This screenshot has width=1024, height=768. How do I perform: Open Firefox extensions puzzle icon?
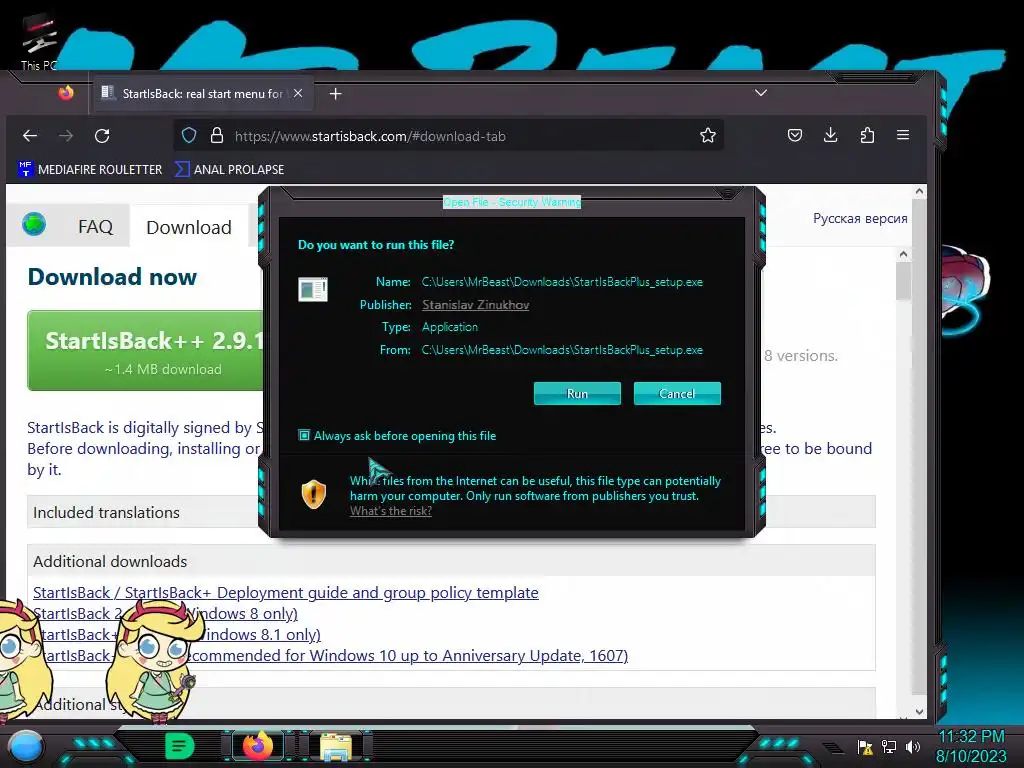[867, 135]
